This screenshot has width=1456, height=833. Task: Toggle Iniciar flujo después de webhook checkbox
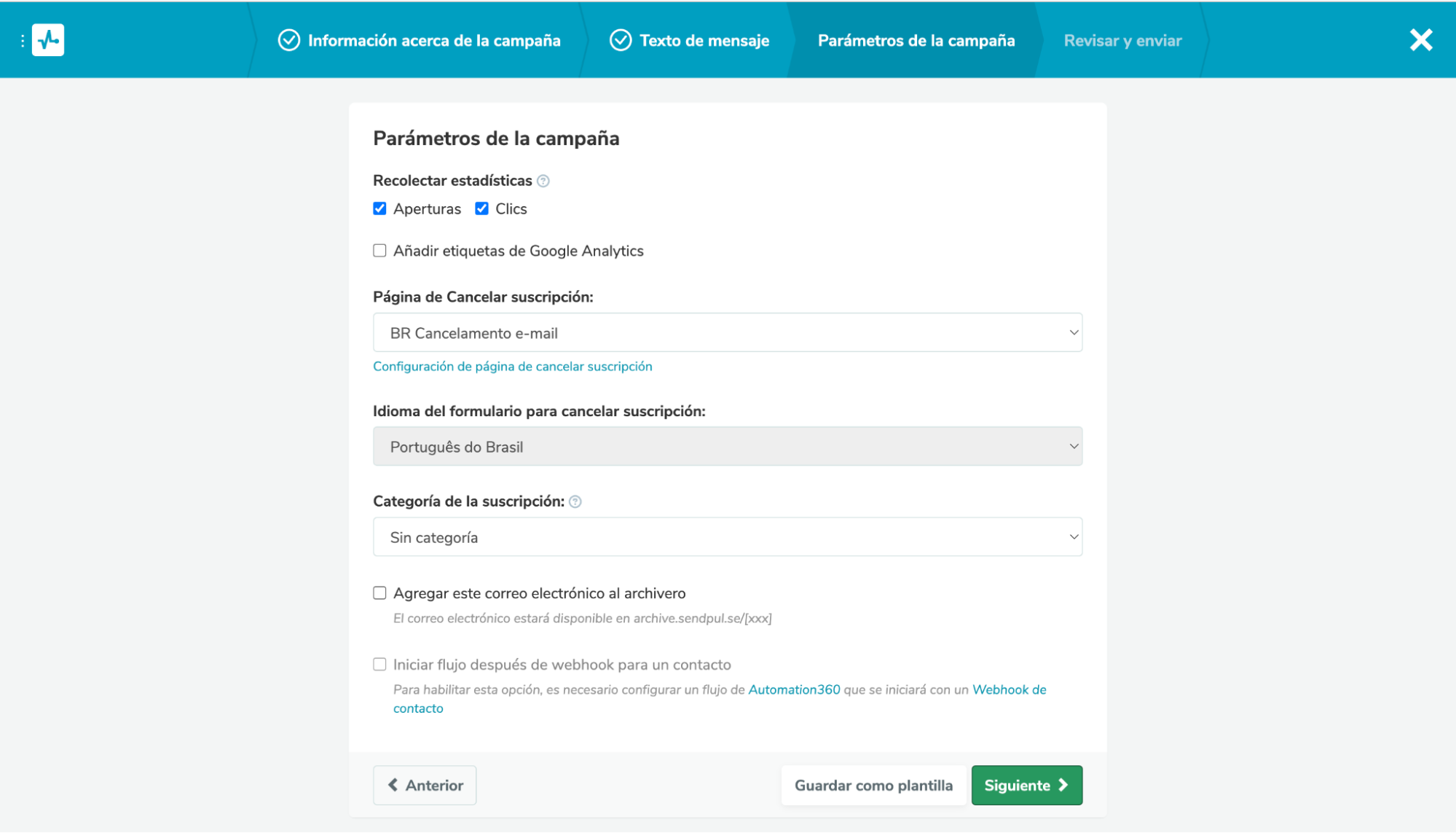(x=379, y=665)
